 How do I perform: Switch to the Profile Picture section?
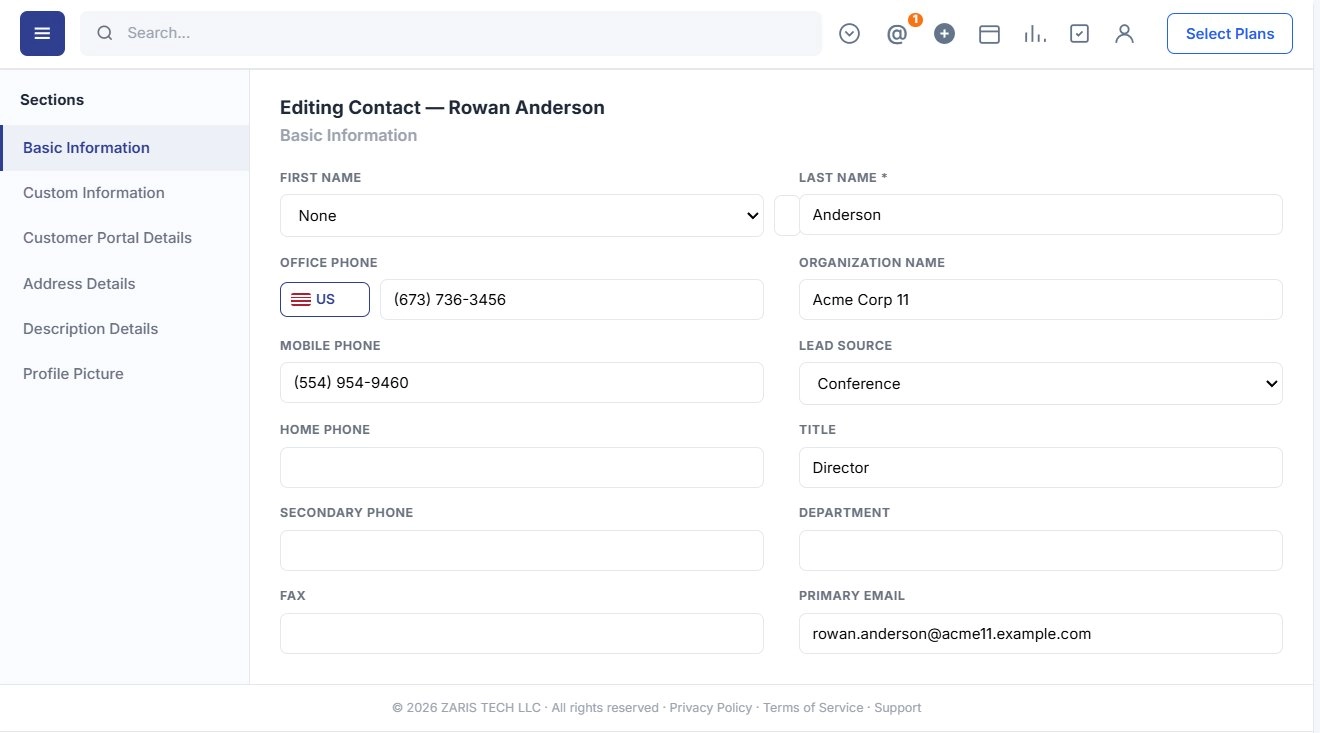[x=73, y=374]
